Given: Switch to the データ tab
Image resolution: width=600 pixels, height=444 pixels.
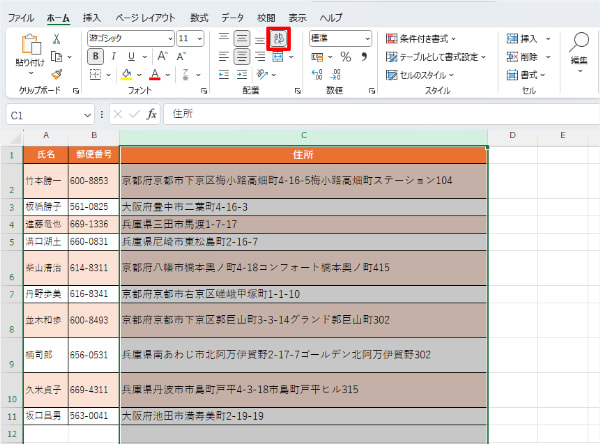Looking at the screenshot, I should click(232, 18).
